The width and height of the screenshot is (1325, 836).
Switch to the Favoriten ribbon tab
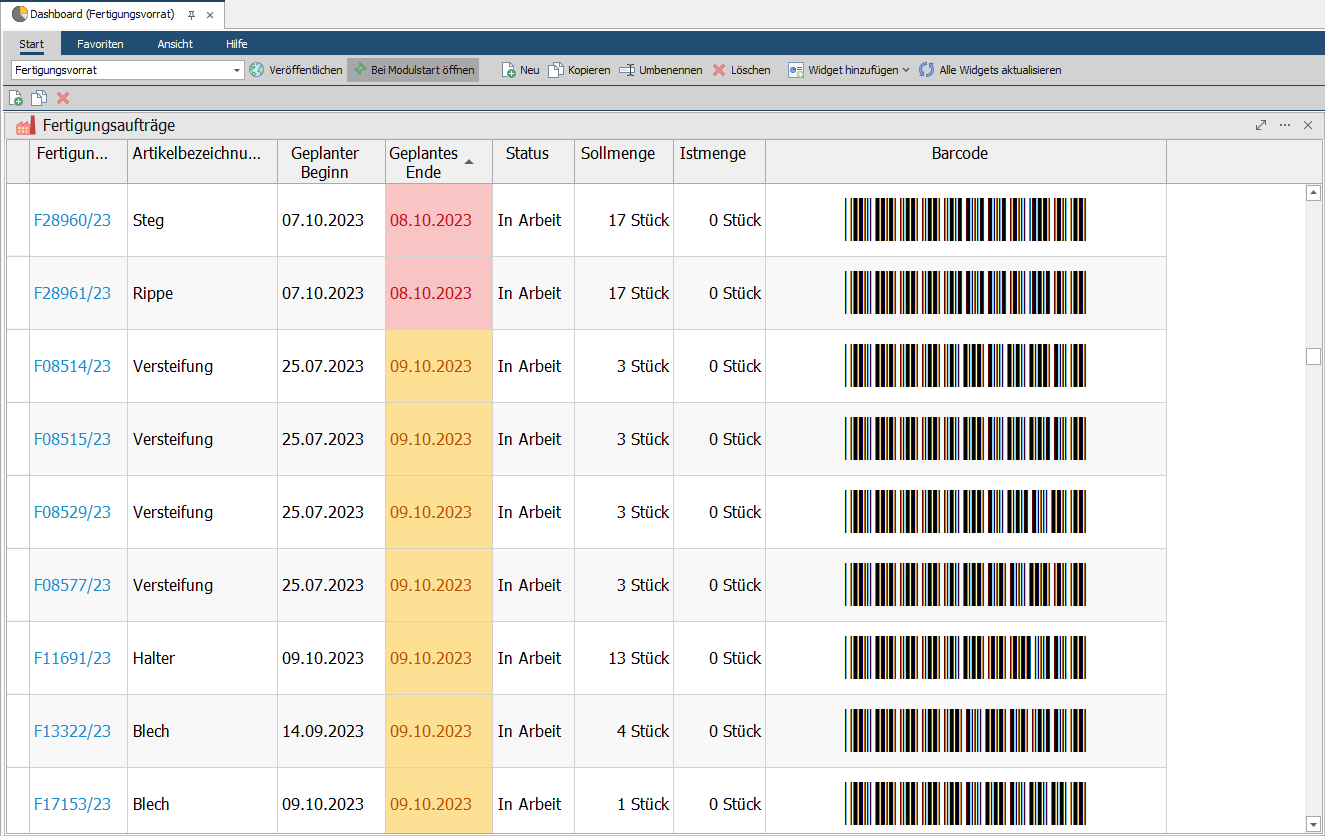click(x=100, y=44)
